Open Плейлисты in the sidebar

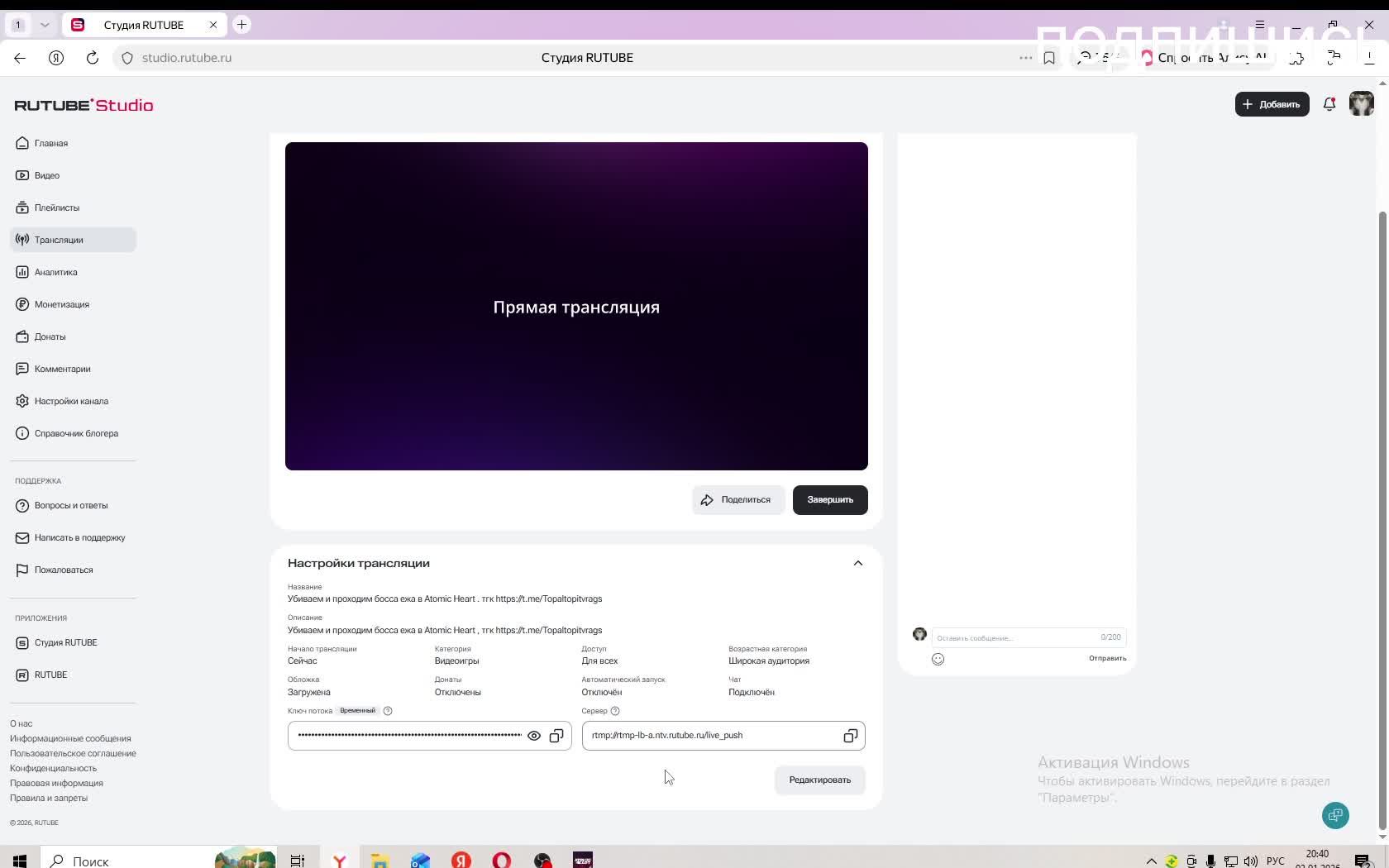pos(73,207)
